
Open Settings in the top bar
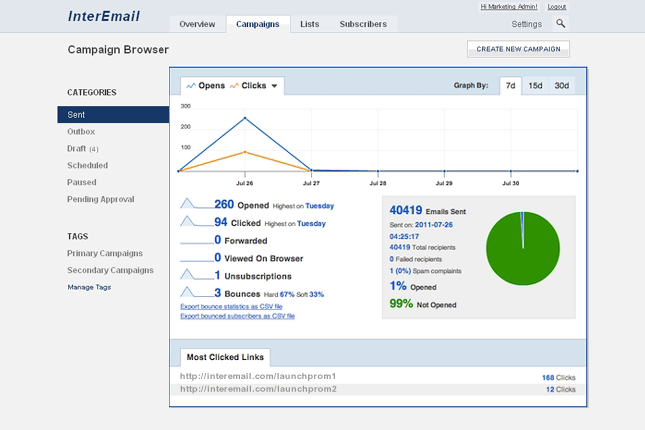coord(527,24)
